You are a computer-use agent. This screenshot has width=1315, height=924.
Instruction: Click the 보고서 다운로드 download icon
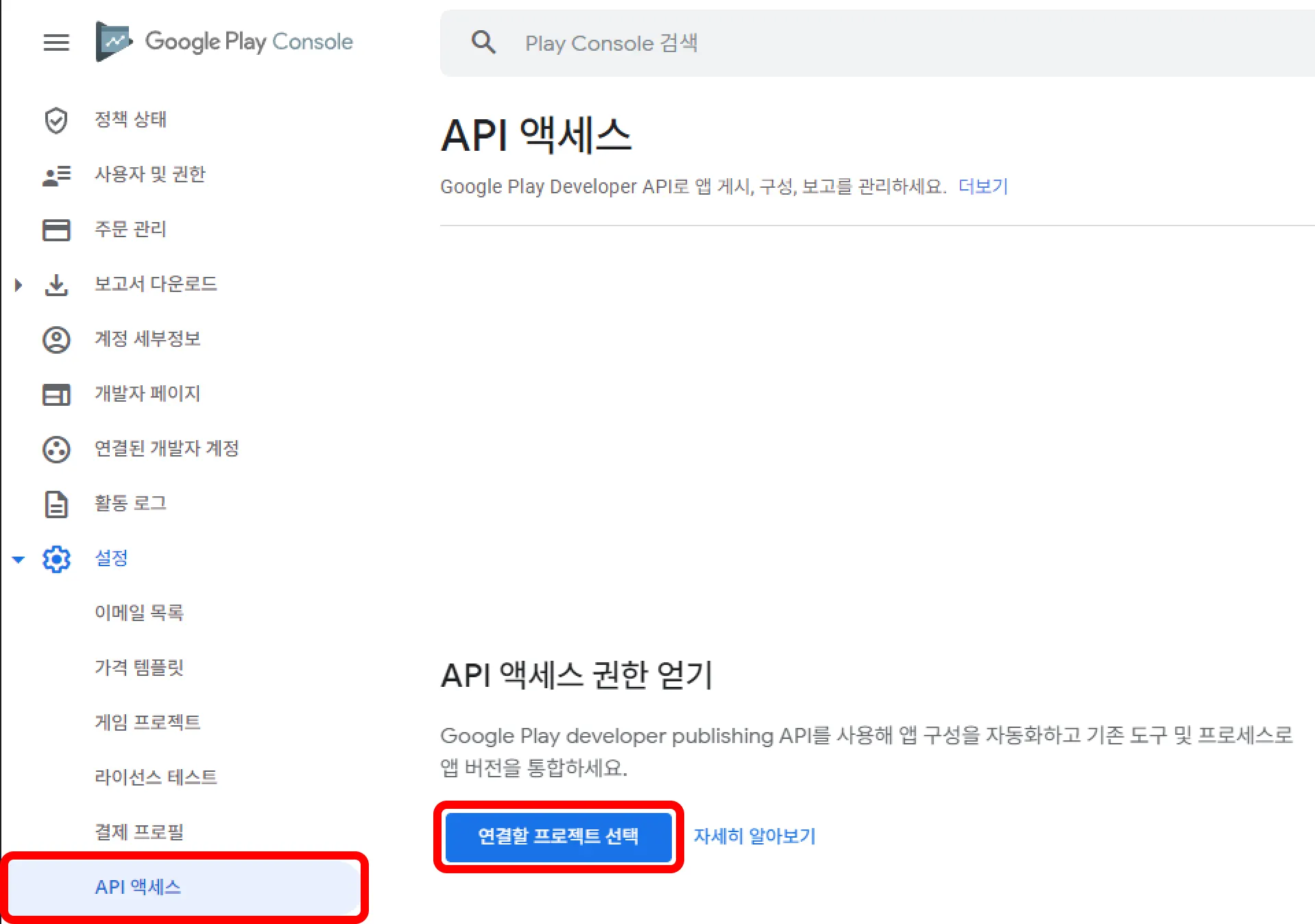click(56, 284)
